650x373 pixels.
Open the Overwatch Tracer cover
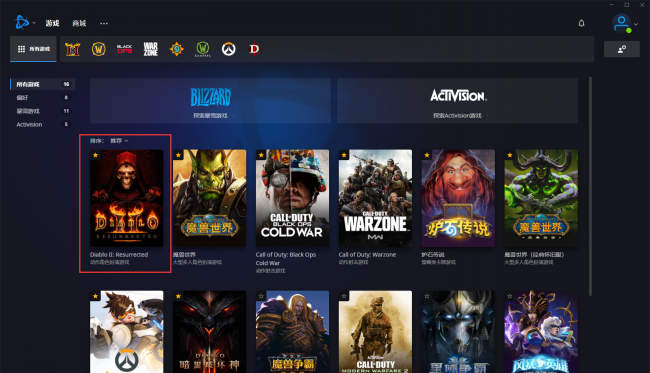pos(126,332)
